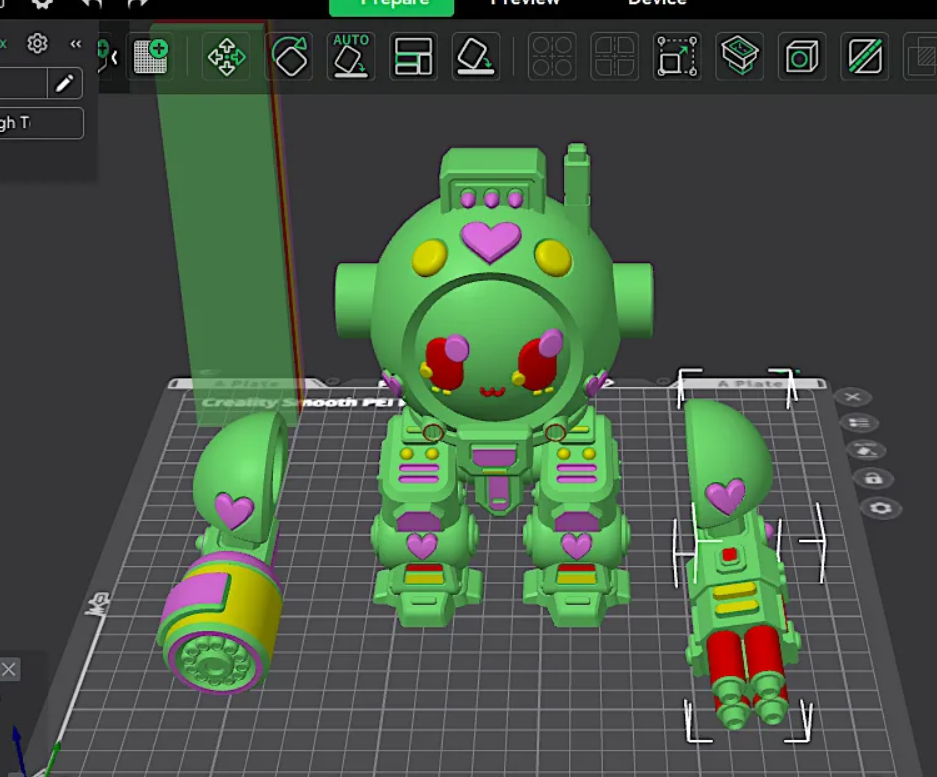
Task: Click the greyed-out Split to Objects icon
Action: tap(552, 57)
